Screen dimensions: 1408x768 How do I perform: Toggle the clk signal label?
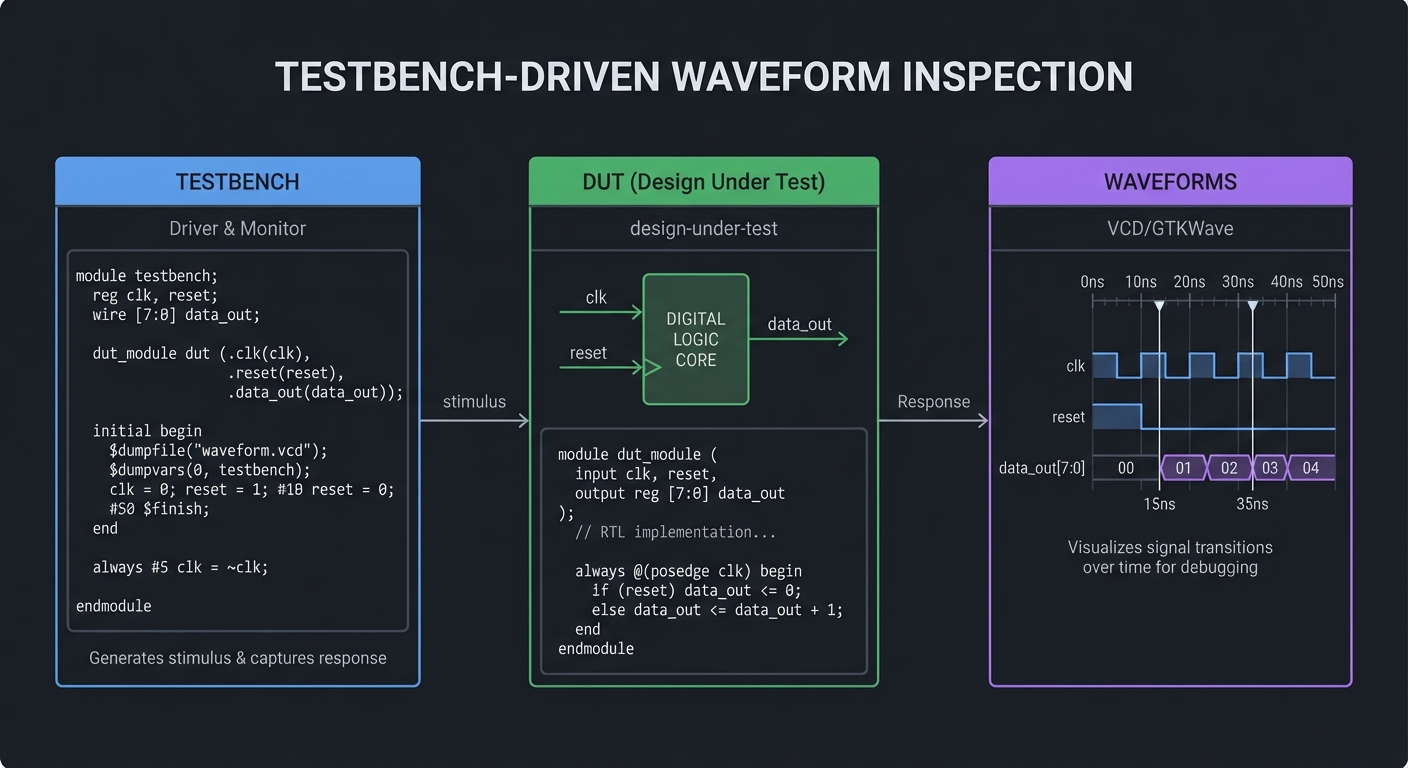coord(1074,366)
